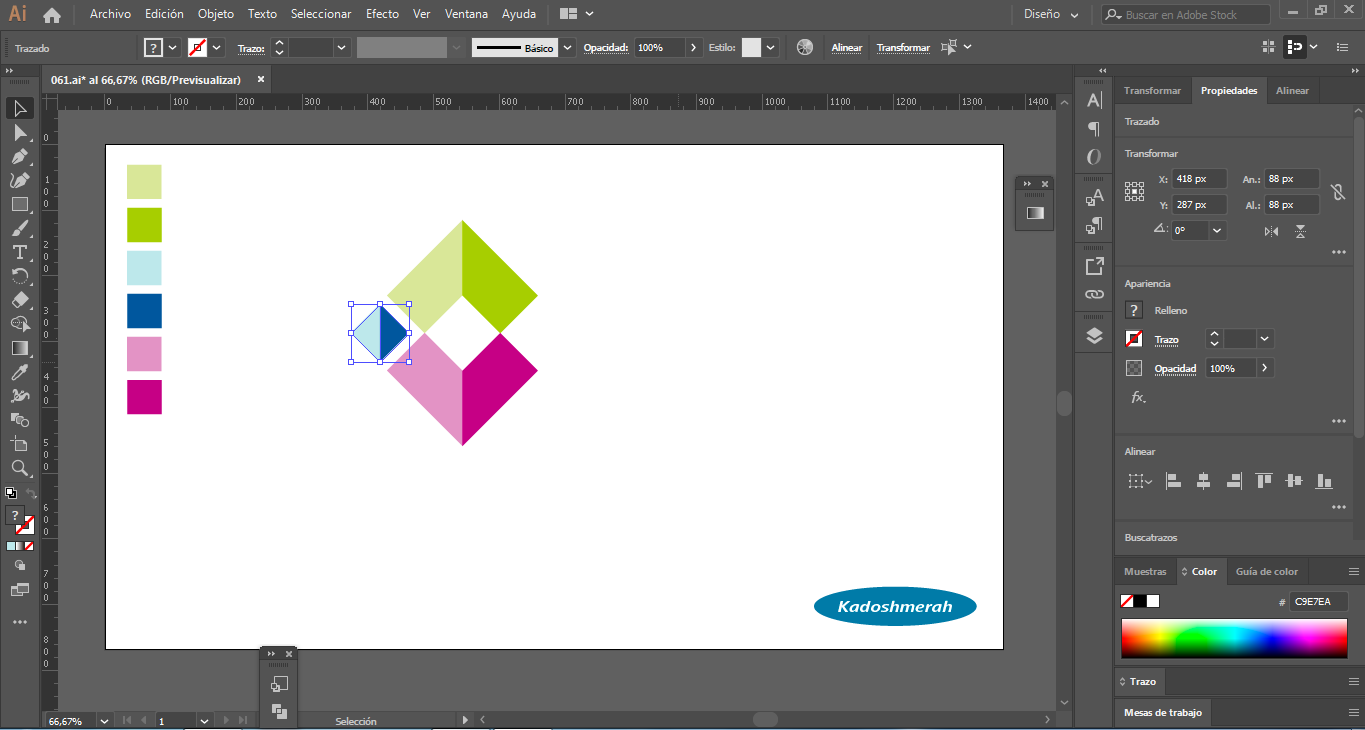Viewport: 1365px width, 730px height.
Task: Click horizontal align center icon
Action: 1203,481
